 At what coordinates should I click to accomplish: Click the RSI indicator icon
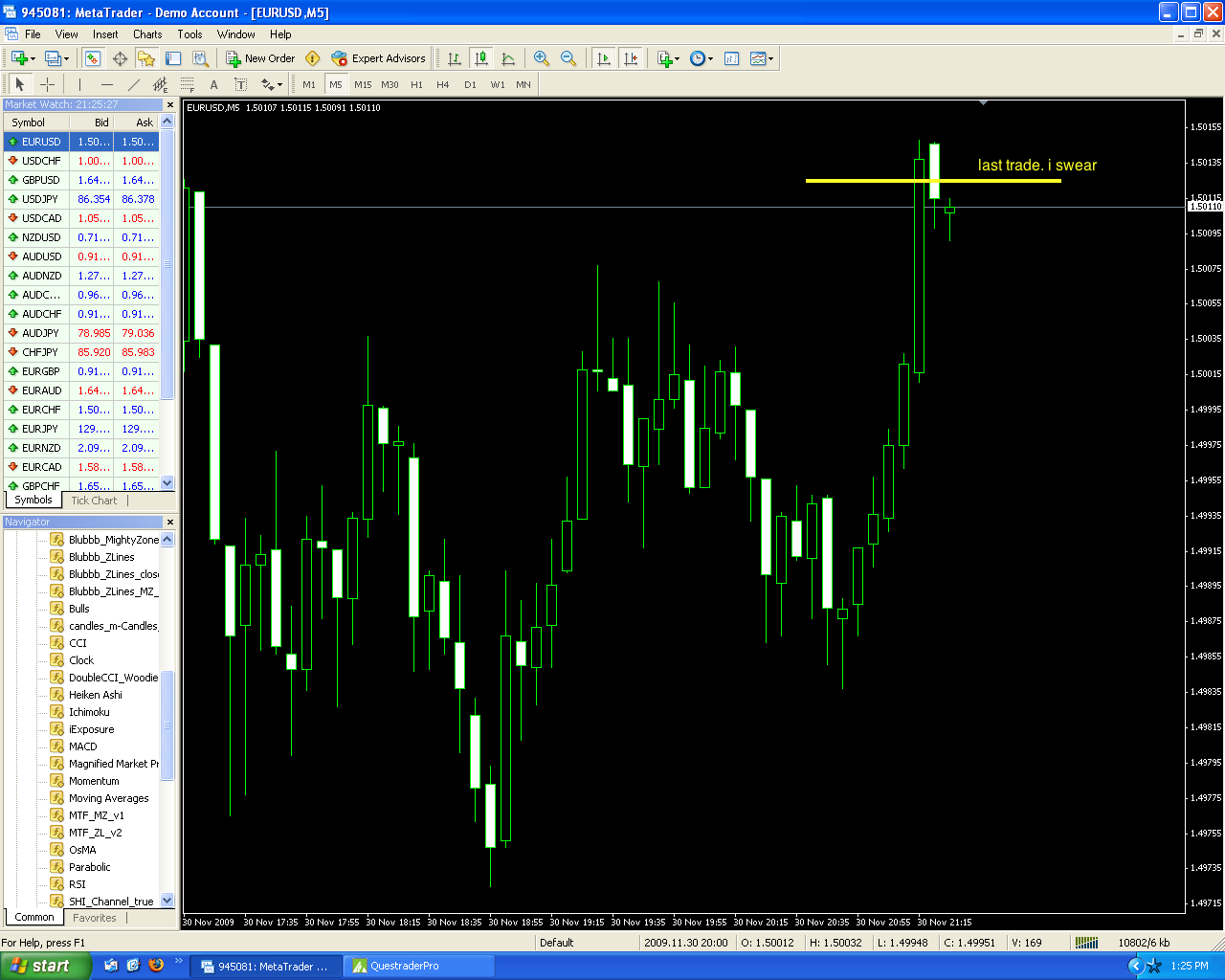coord(57,884)
